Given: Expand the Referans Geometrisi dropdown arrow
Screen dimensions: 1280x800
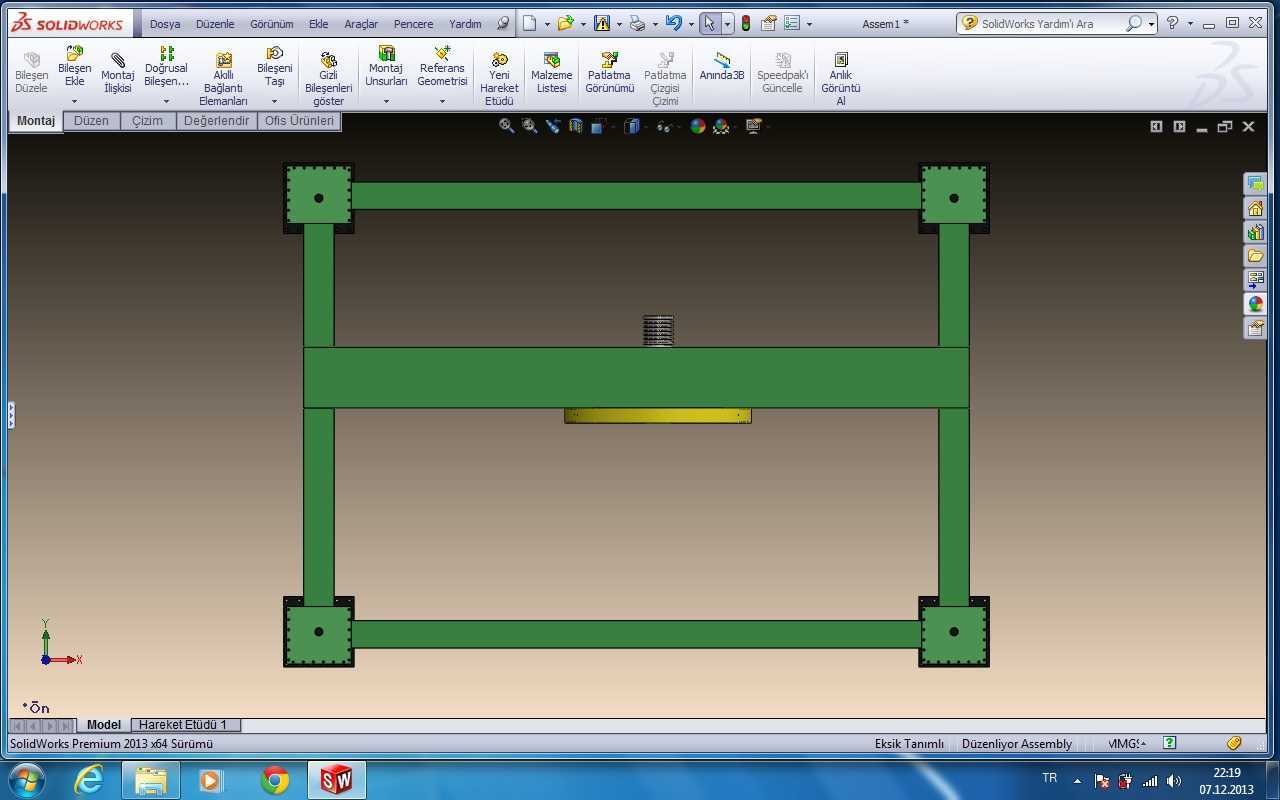Looking at the screenshot, I should (442, 101).
